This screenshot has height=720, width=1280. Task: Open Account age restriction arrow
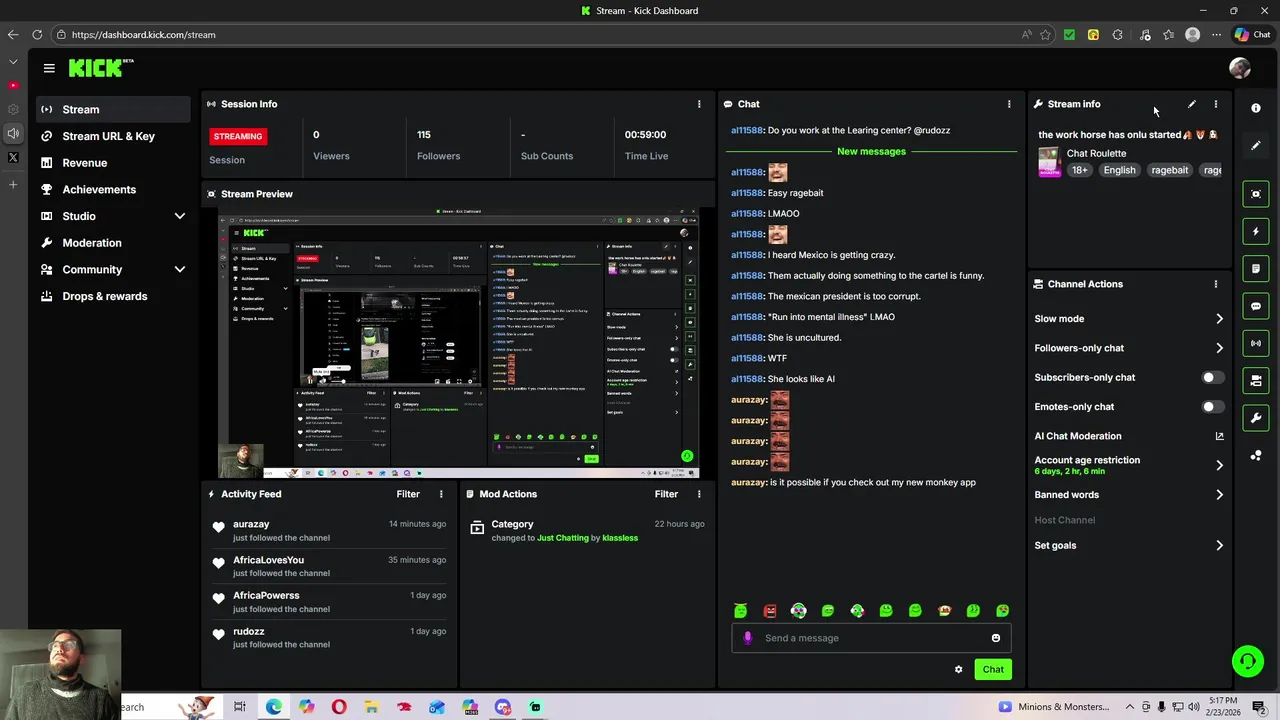coord(1219,465)
